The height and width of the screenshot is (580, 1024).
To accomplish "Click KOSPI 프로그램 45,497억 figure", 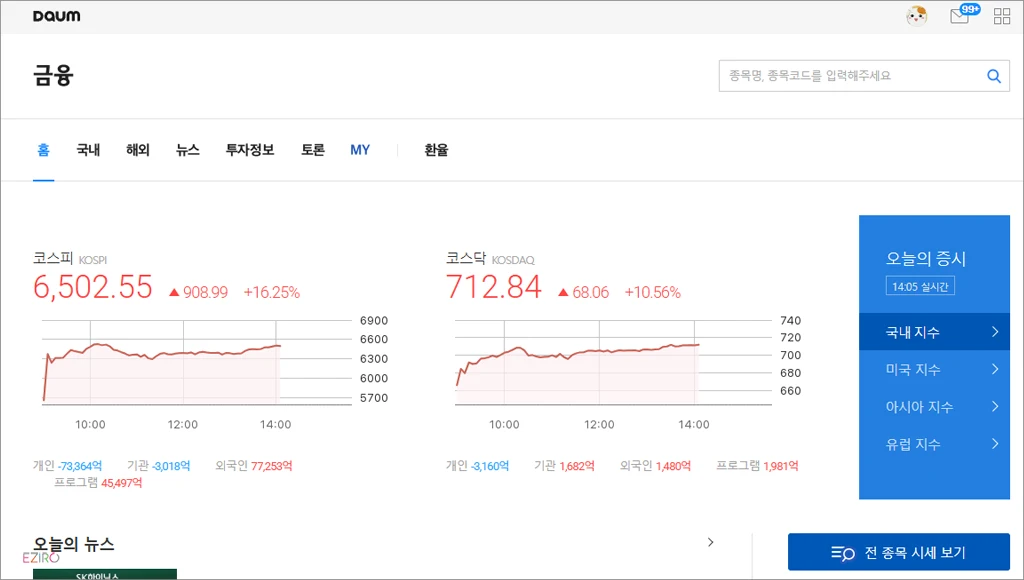I will tap(98, 483).
